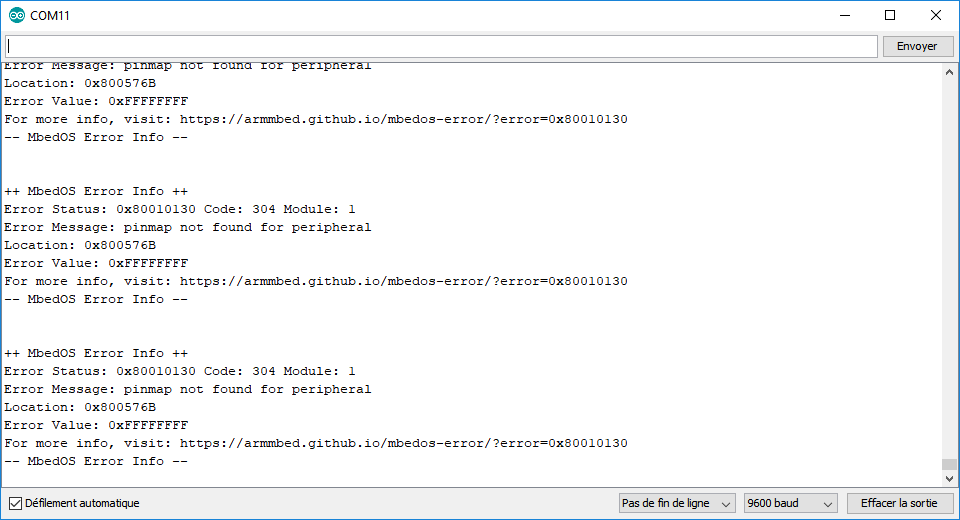Click the final '-- MbedOS Error Info --' line
Viewport: 960px width, 520px height.
96,461
